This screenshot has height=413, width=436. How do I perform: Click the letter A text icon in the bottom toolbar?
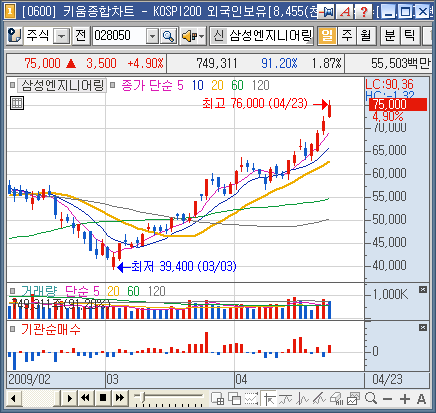coord(421,399)
